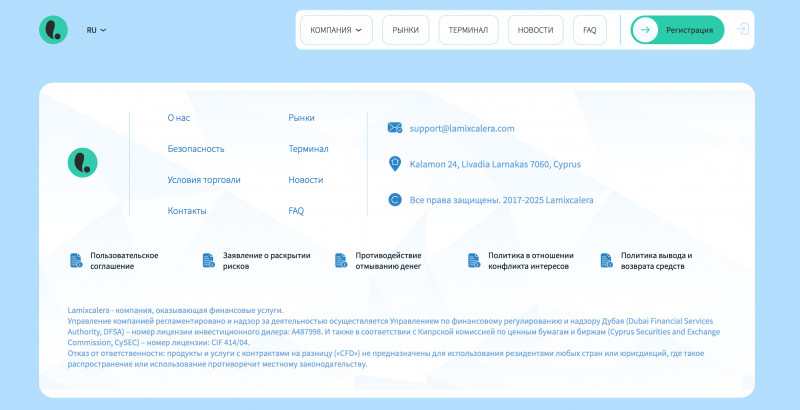Open the FAQ footer link
Screen dimensions: 800x410
pos(296,211)
